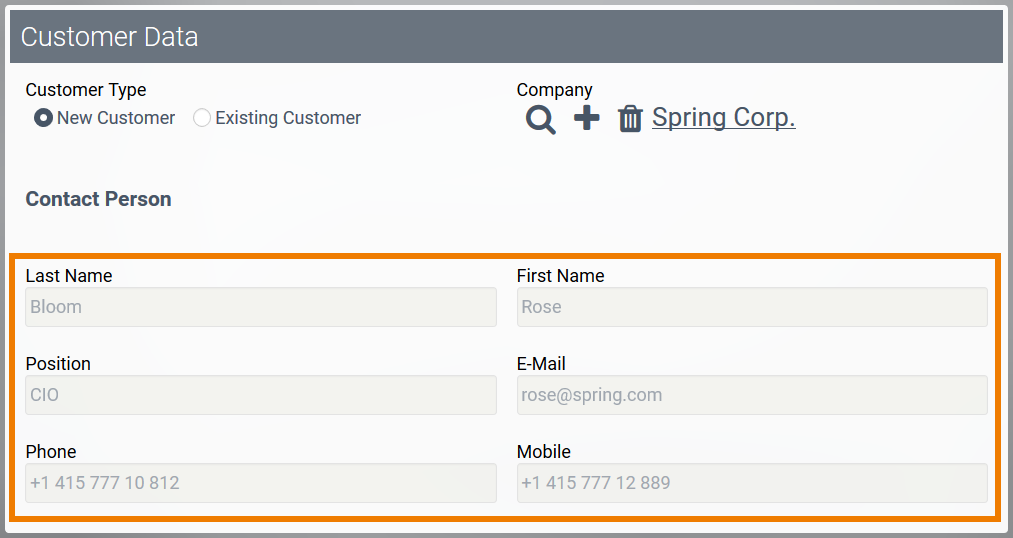Remove Spring Corp. using the trash icon
The image size is (1013, 538).
click(x=630, y=120)
